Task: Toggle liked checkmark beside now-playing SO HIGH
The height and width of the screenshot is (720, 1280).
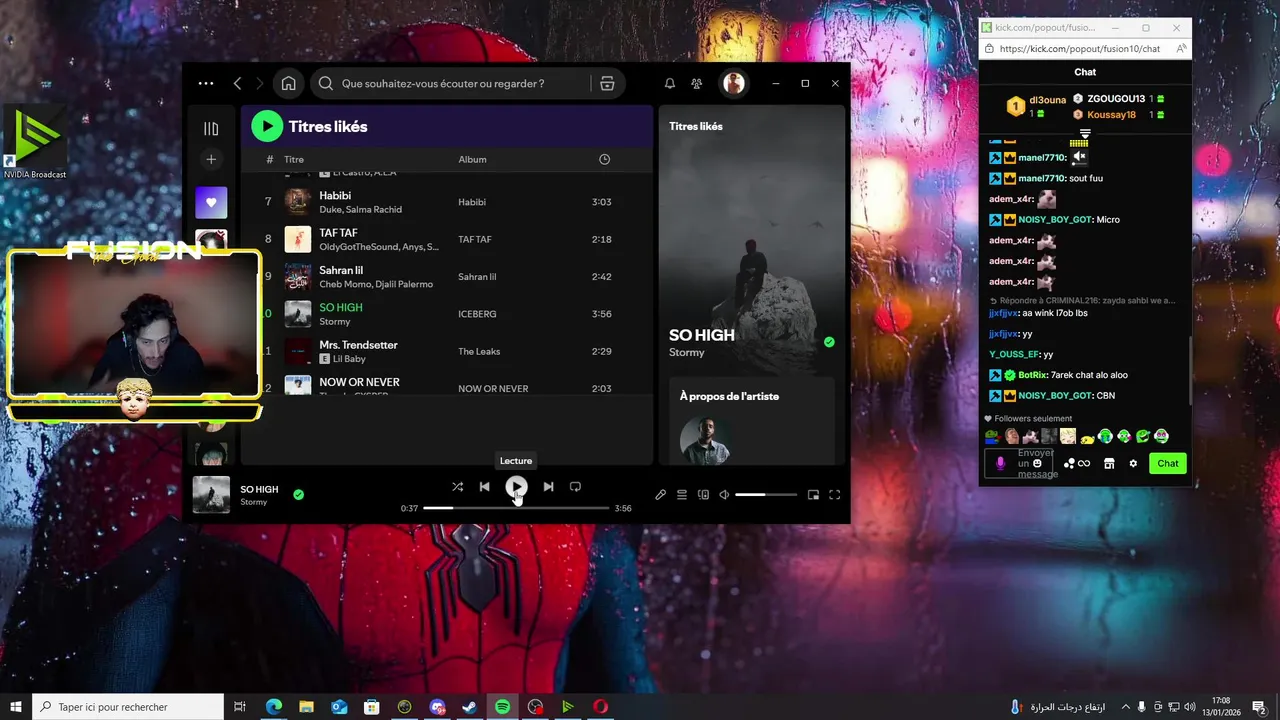Action: click(298, 494)
